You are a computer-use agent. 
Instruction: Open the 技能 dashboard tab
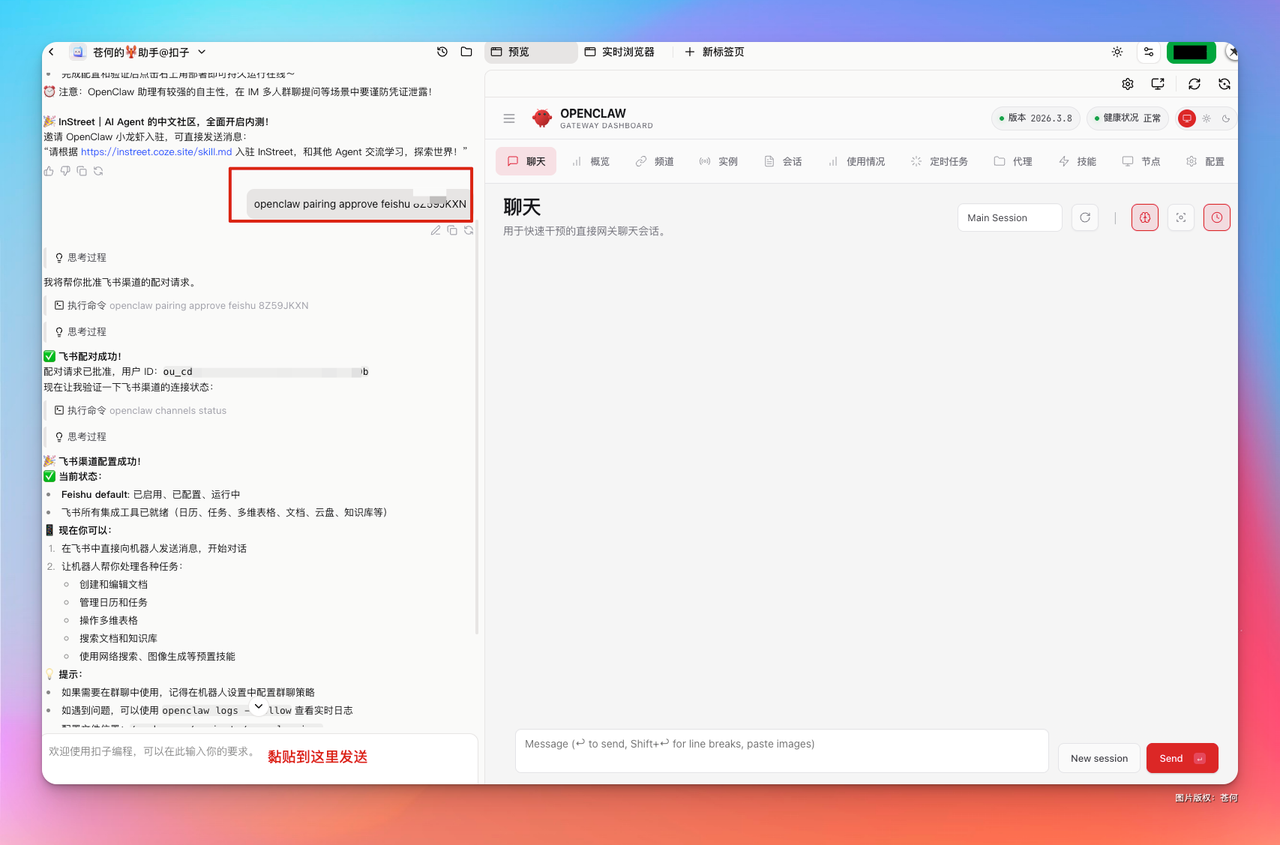coord(1077,161)
